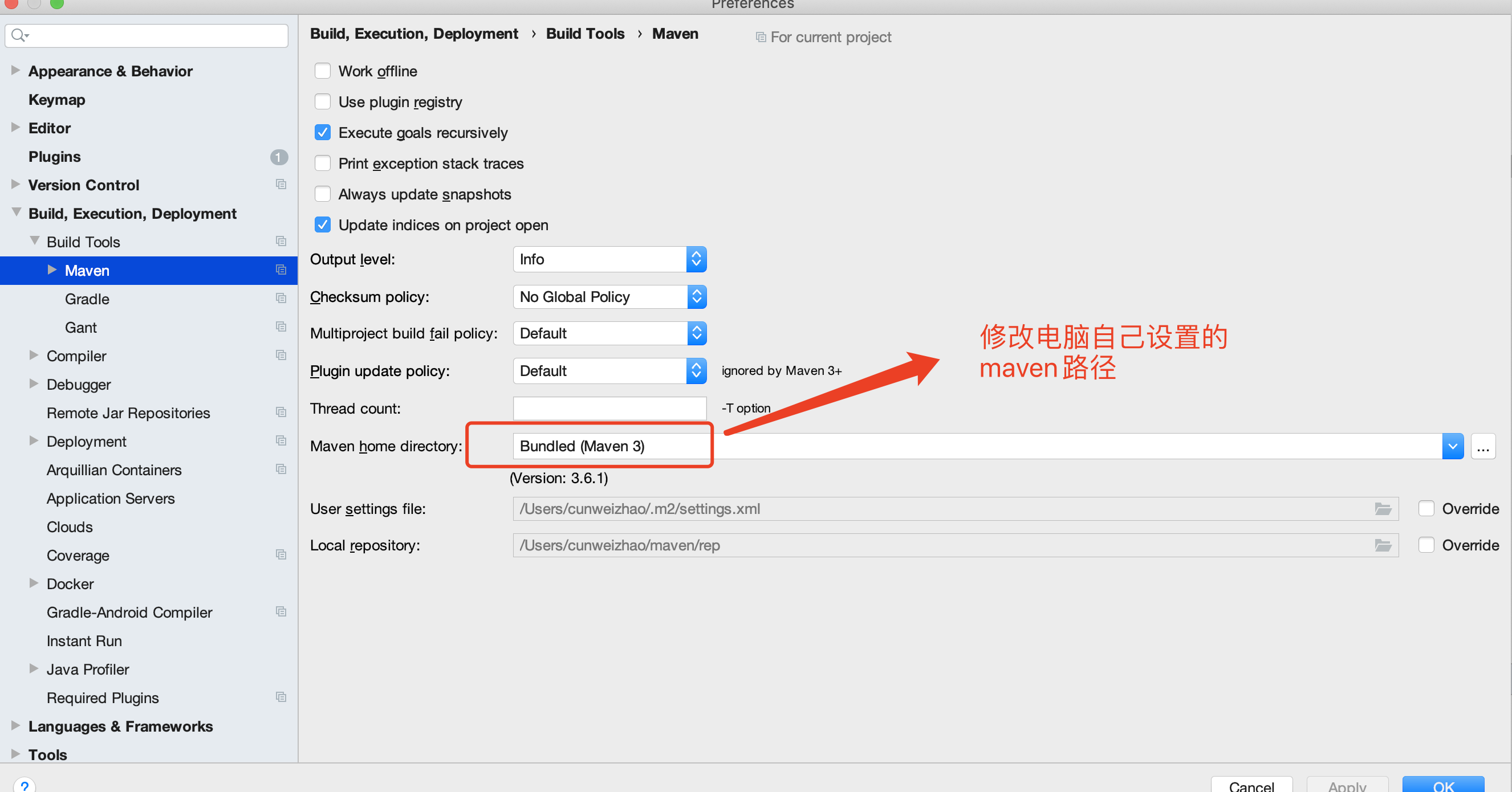This screenshot has width=1512, height=792.
Task: Open the Keymap settings page
Action: [57, 100]
